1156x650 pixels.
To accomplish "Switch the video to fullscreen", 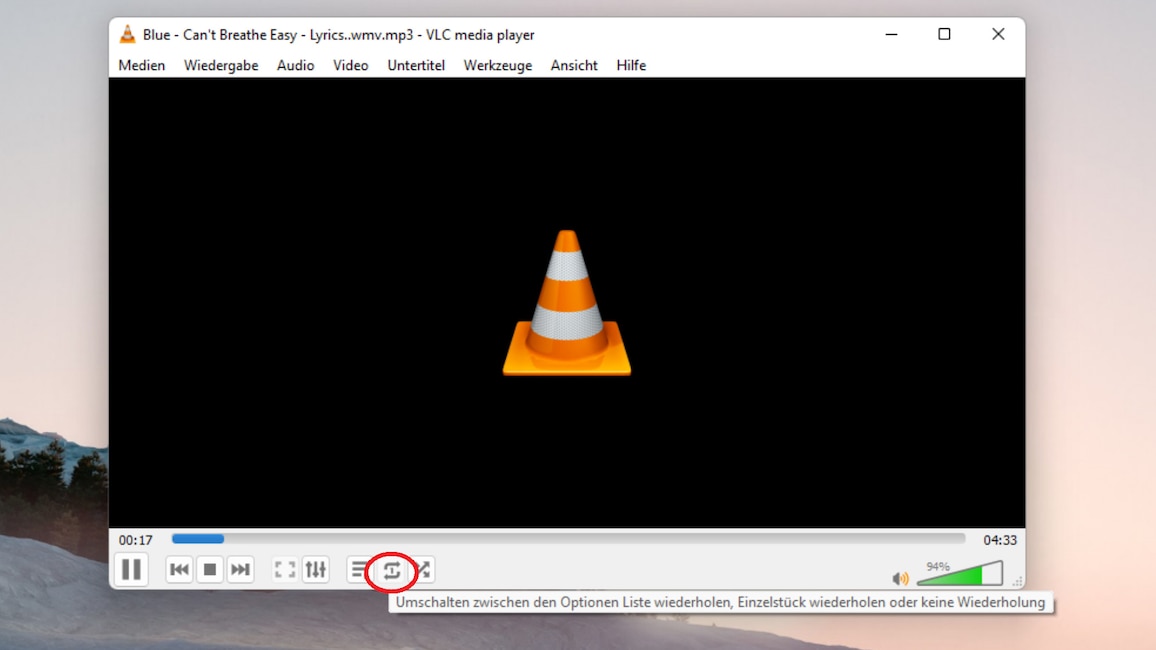I will click(284, 569).
